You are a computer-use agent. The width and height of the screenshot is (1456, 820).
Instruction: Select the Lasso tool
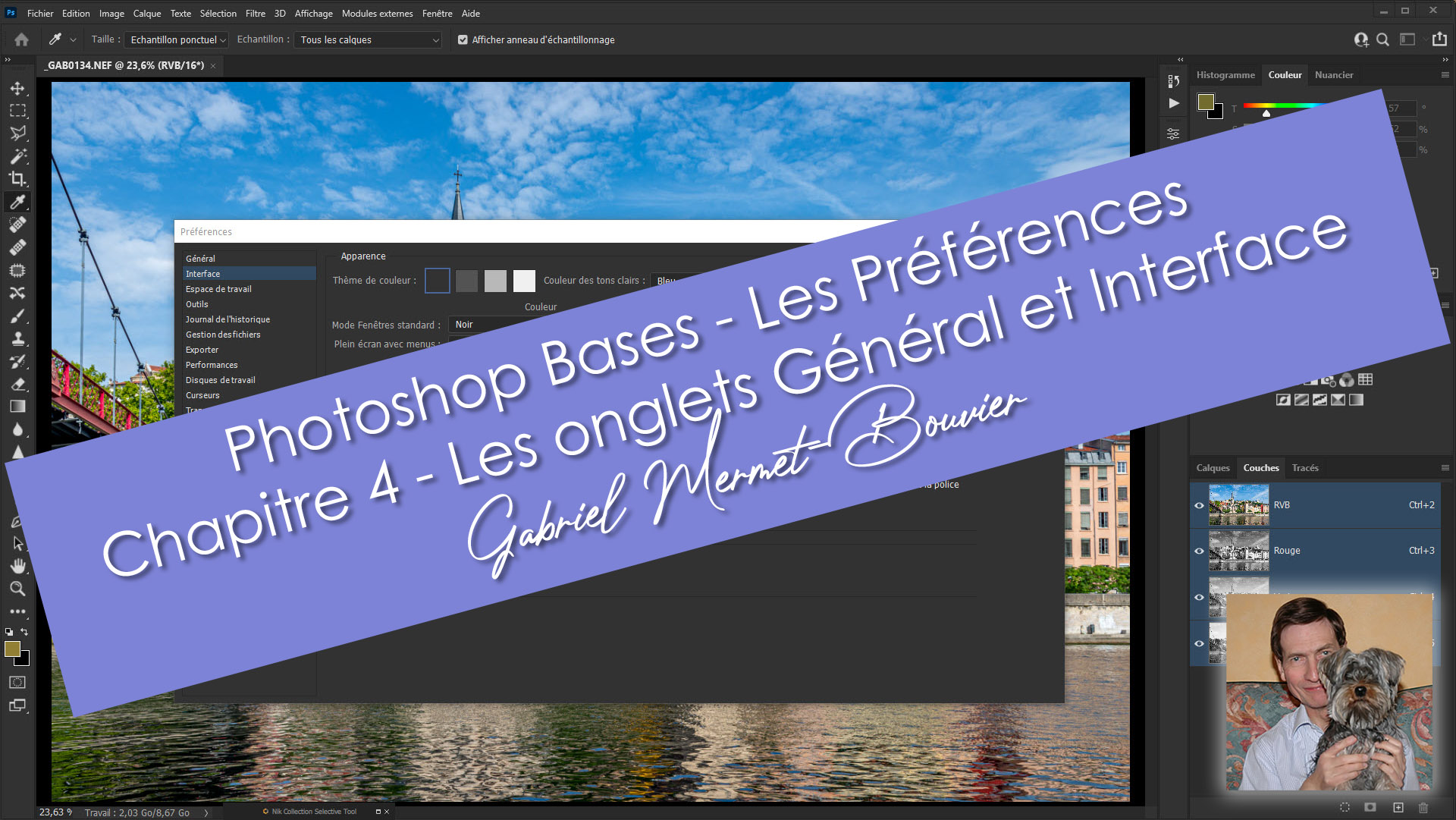pyautogui.click(x=17, y=134)
